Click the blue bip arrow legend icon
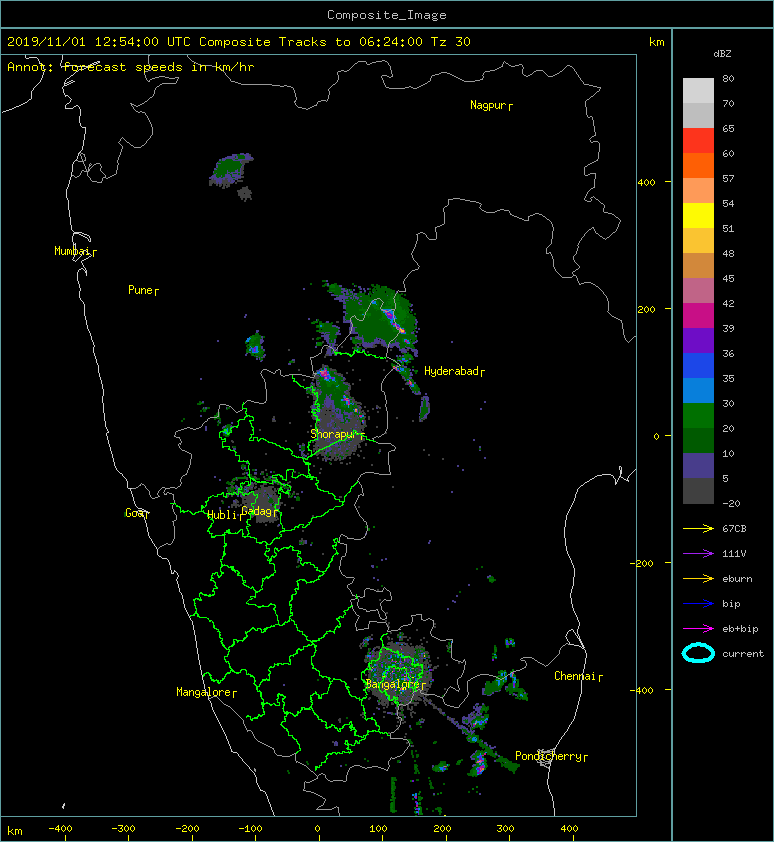Screen dimensions: 774x842 pyautogui.click(x=698, y=604)
